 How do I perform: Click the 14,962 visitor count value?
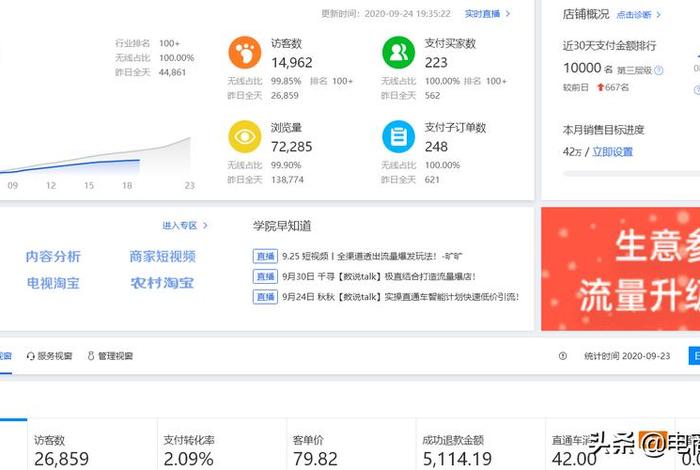coord(292,62)
